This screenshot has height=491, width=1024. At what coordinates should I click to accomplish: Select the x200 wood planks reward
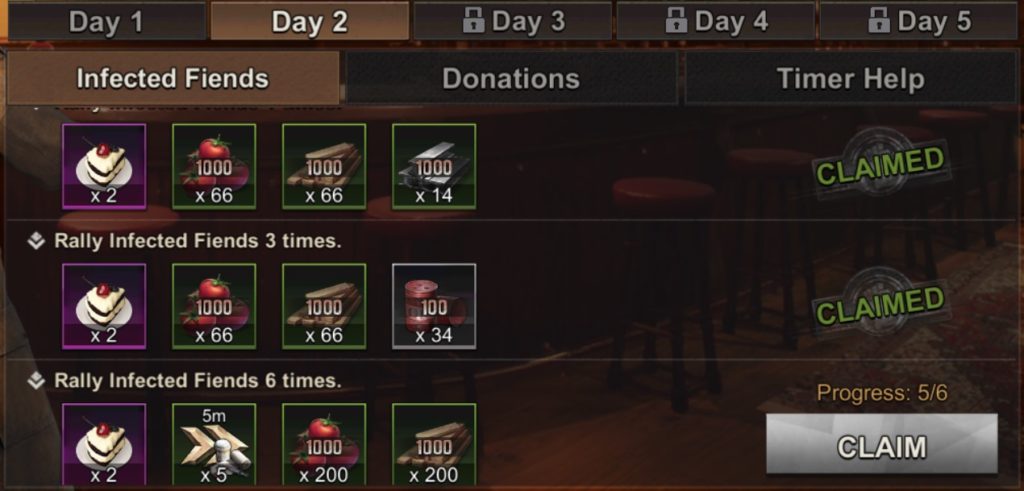coord(434,446)
